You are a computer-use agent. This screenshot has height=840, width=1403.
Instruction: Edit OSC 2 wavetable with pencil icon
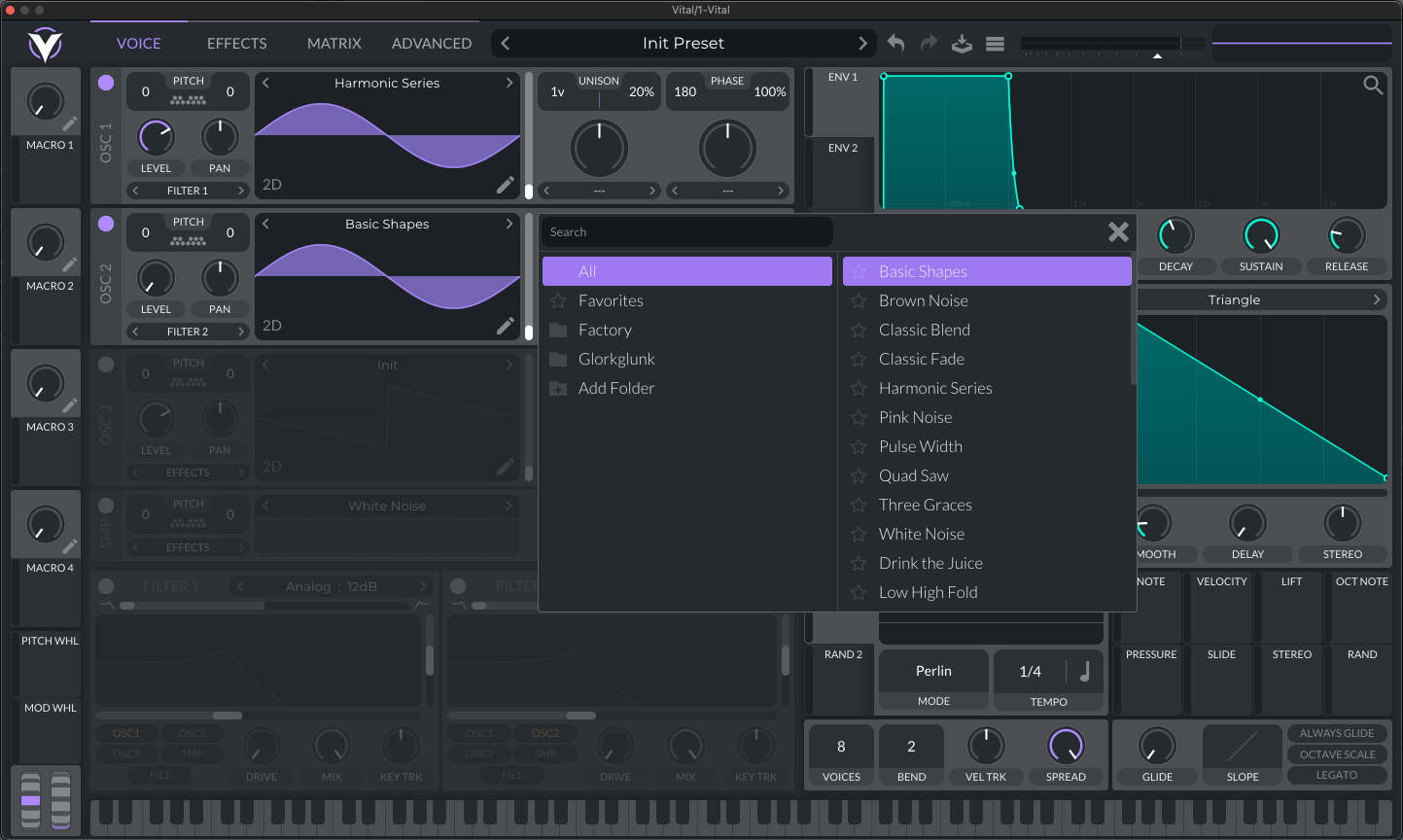(x=506, y=326)
